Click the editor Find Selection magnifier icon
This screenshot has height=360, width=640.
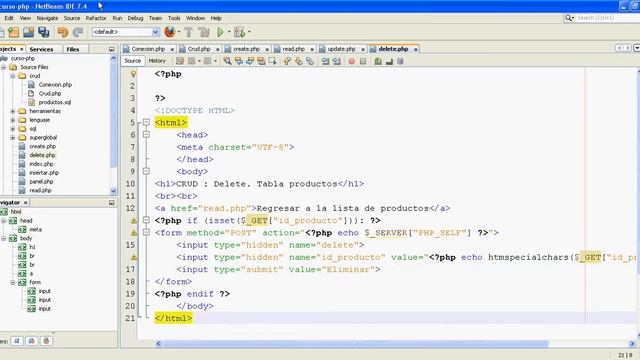coord(227,61)
